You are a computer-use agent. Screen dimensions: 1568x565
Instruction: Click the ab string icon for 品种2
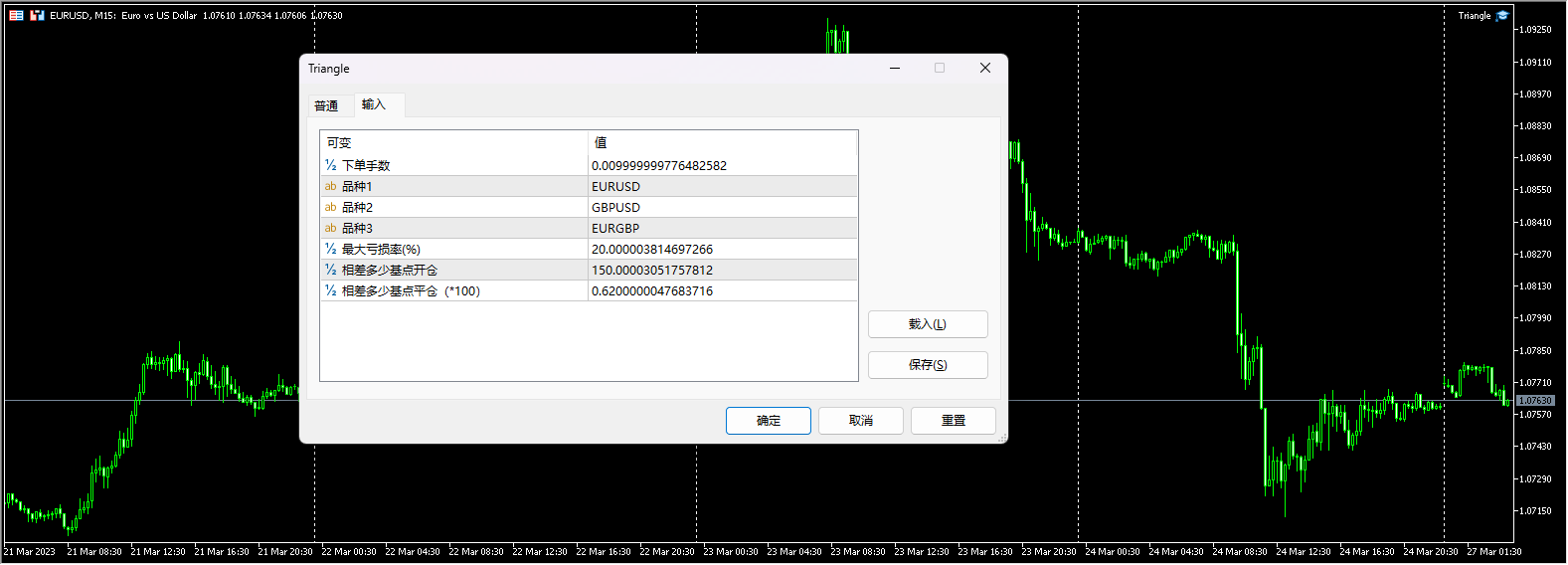pos(330,207)
